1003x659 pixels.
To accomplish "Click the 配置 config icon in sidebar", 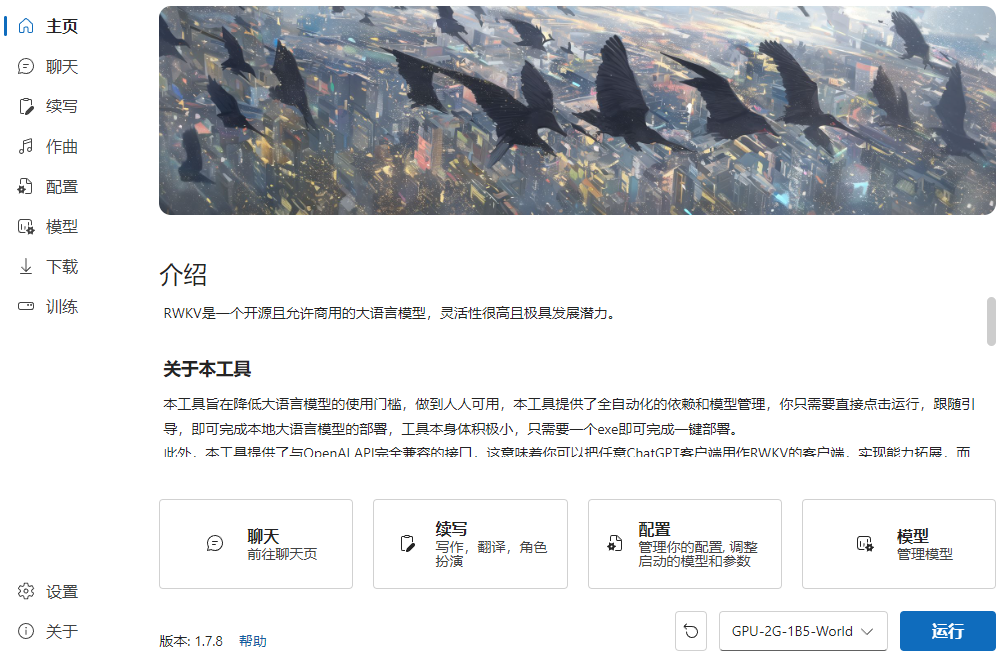I will point(26,186).
